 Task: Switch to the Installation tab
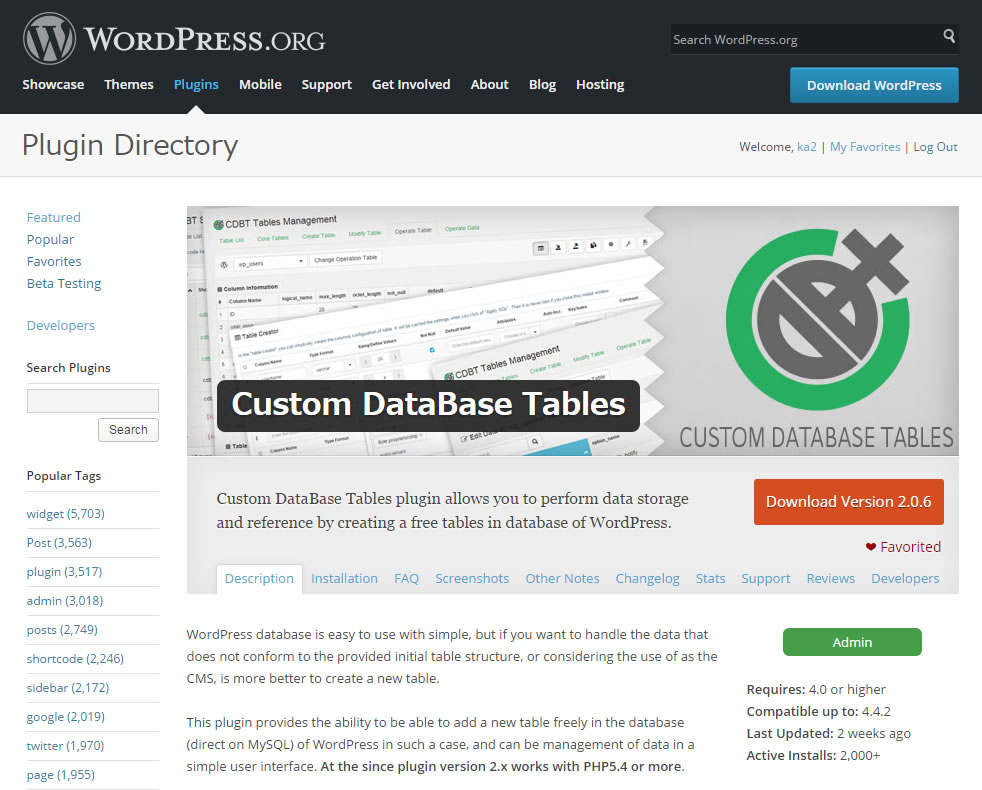[x=344, y=578]
